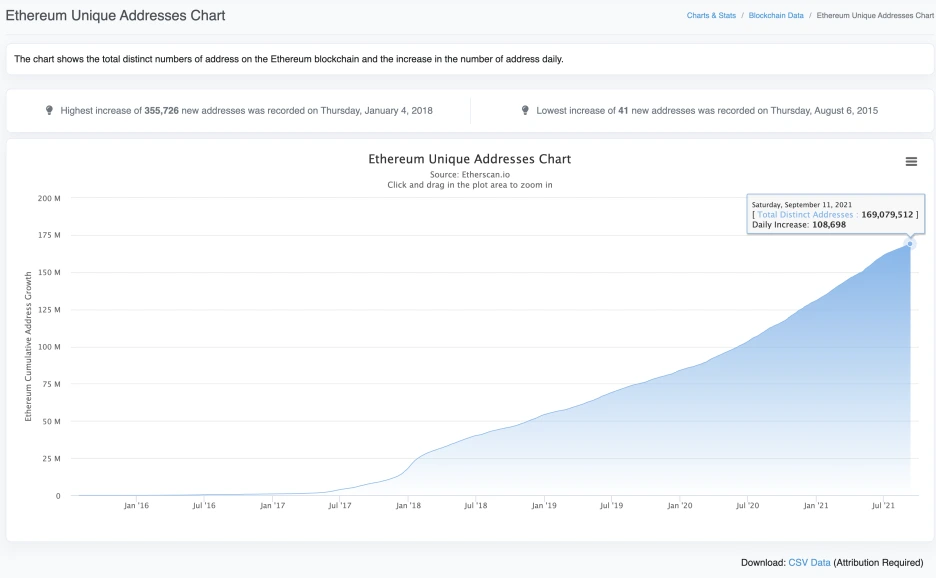Image resolution: width=936 pixels, height=578 pixels.
Task: Open the Blockchain Data breadcrumb link
Action: tap(776, 16)
